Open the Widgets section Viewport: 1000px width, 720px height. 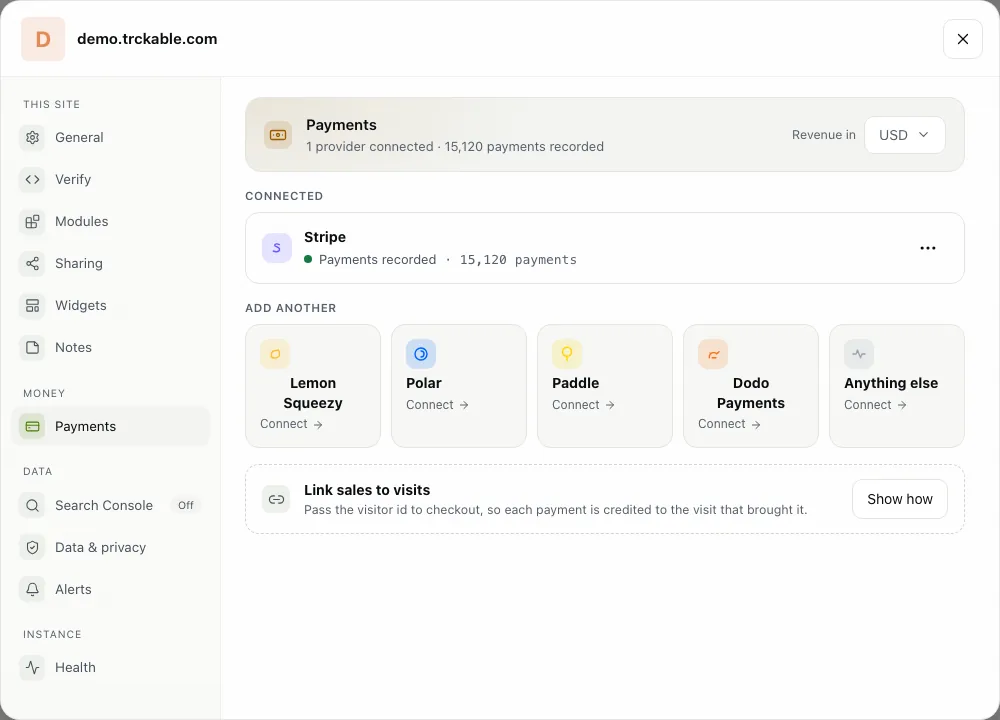point(110,305)
